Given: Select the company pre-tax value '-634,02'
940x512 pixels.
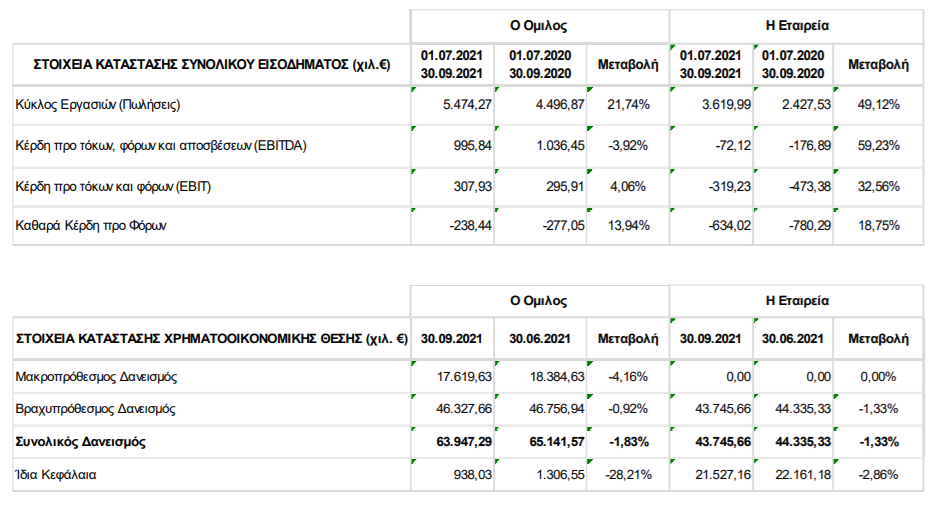Looking at the screenshot, I should (730, 225).
